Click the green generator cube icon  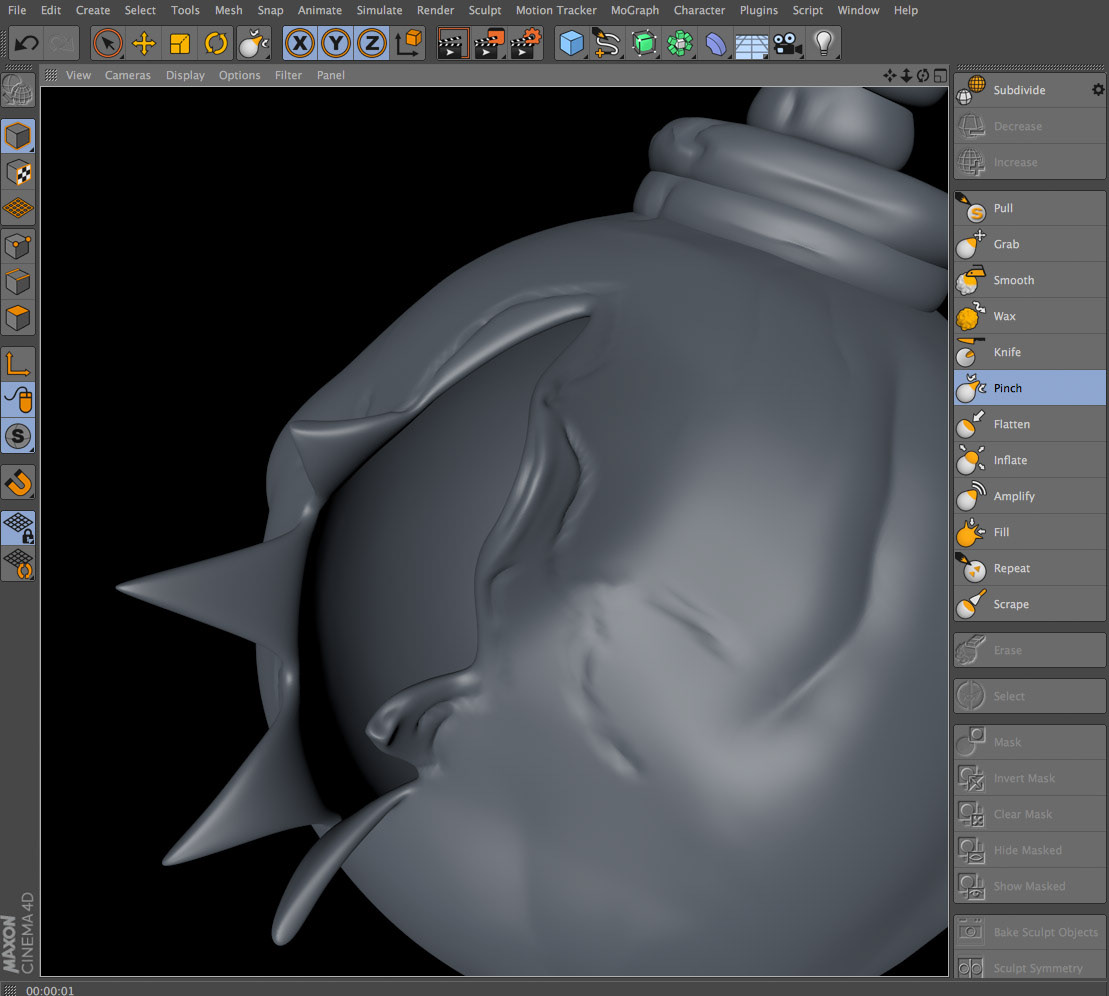click(644, 44)
